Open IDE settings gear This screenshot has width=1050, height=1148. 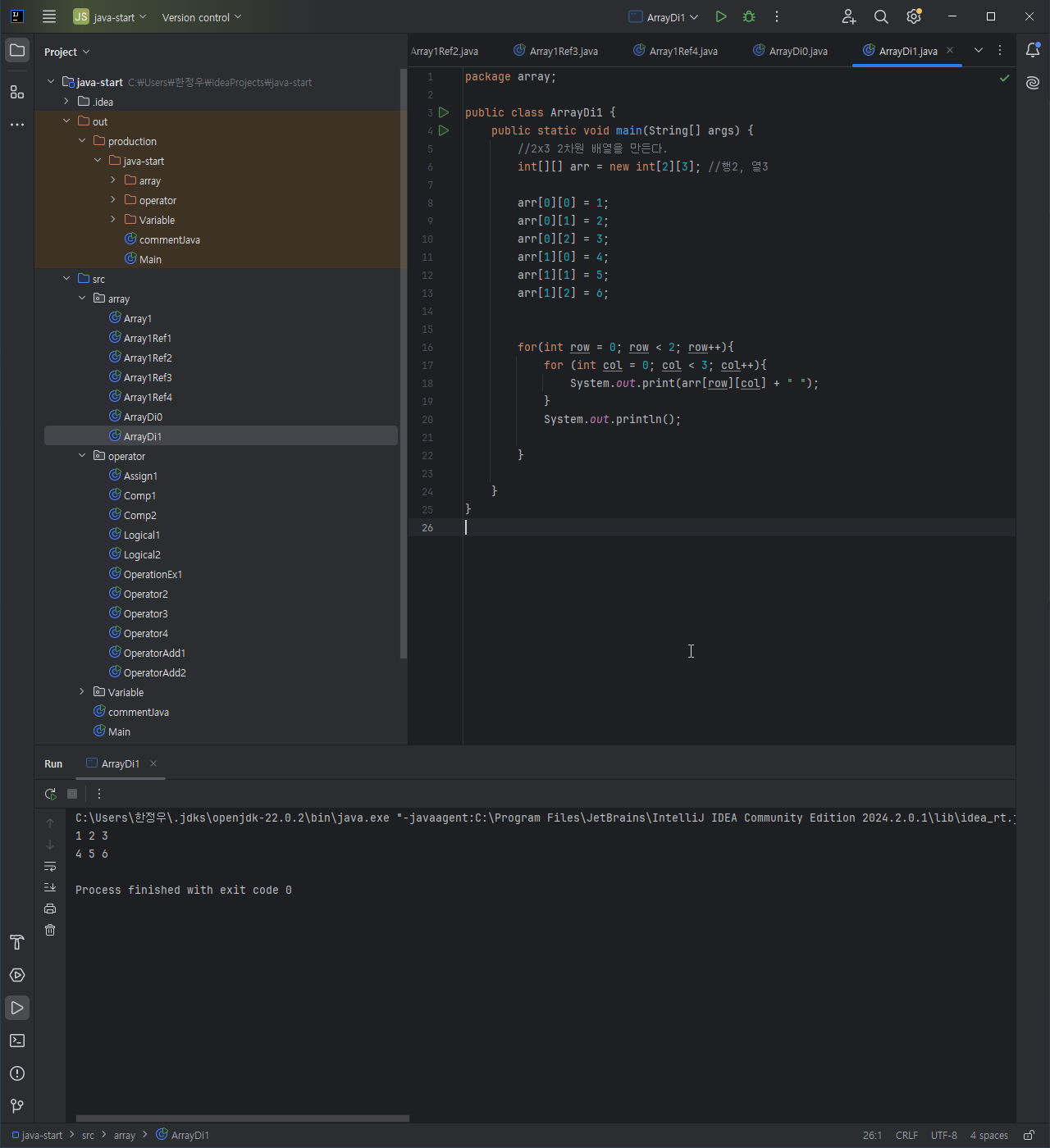[914, 16]
